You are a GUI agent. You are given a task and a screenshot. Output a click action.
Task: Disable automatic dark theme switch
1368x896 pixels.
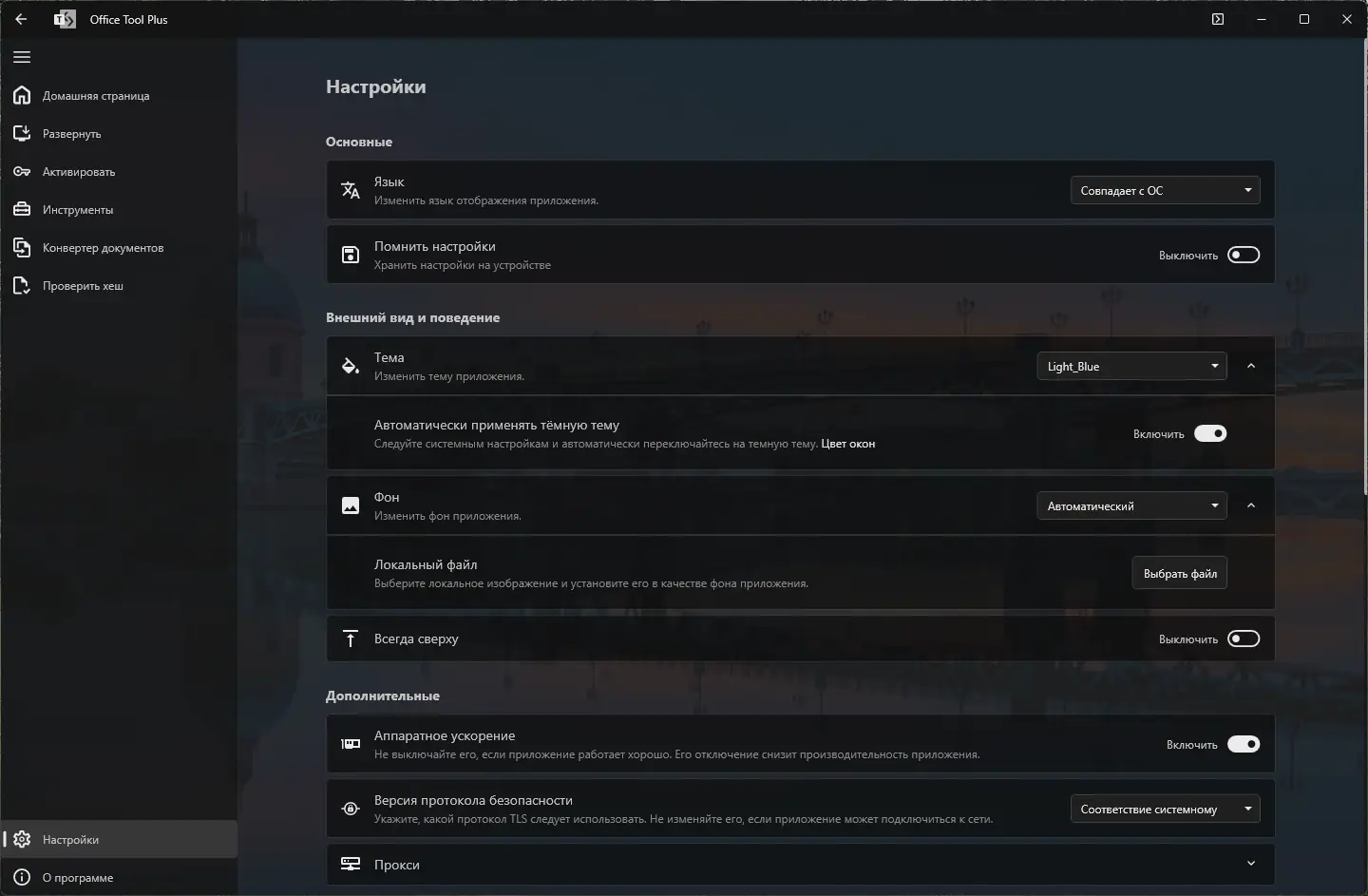coord(1210,433)
